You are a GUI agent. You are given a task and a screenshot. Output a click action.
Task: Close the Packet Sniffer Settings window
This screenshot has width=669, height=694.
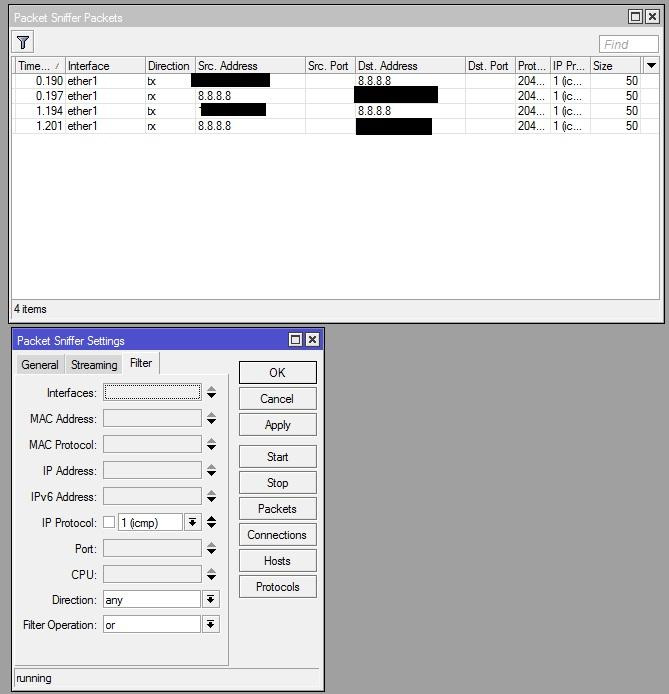(312, 339)
